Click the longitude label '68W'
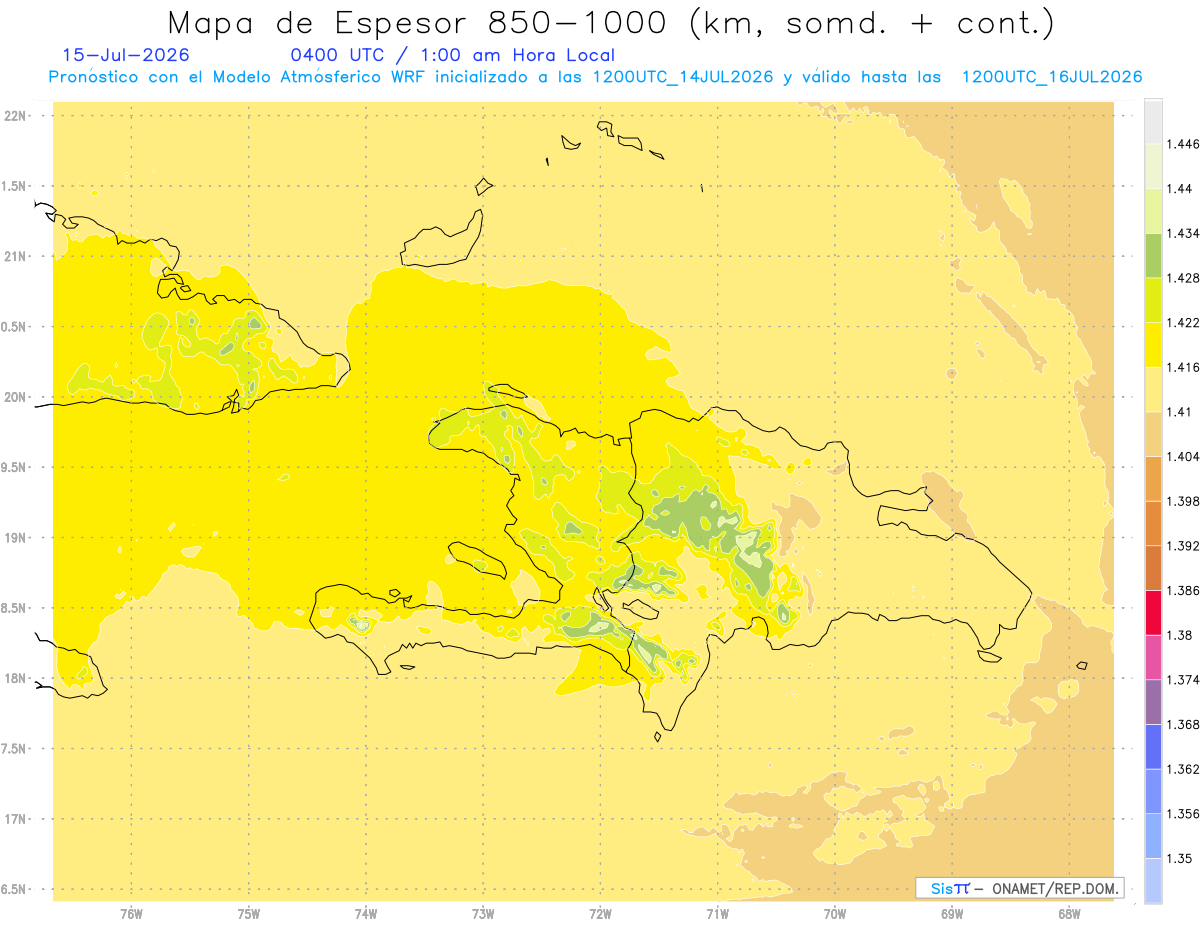Image resolution: width=1200 pixels, height=927 pixels. coord(1069,914)
